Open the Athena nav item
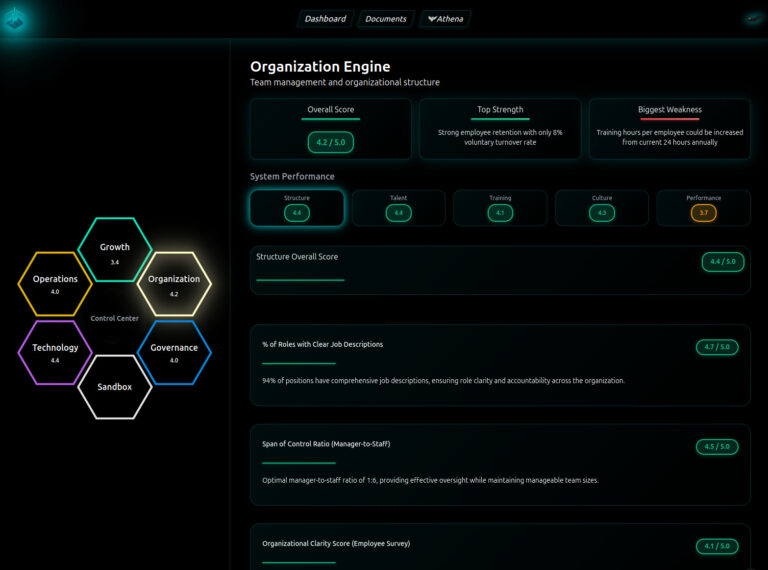The image size is (768, 570). (x=444, y=19)
